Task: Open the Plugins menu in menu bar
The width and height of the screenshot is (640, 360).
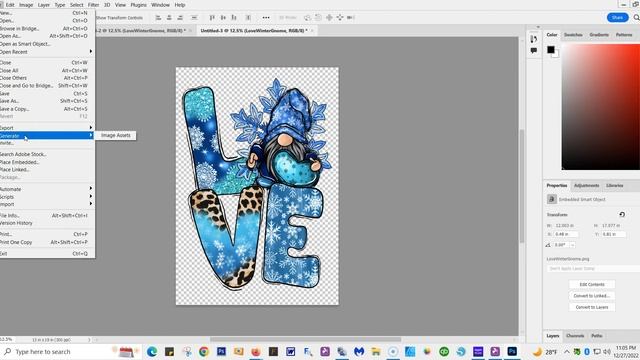Action: [138, 5]
